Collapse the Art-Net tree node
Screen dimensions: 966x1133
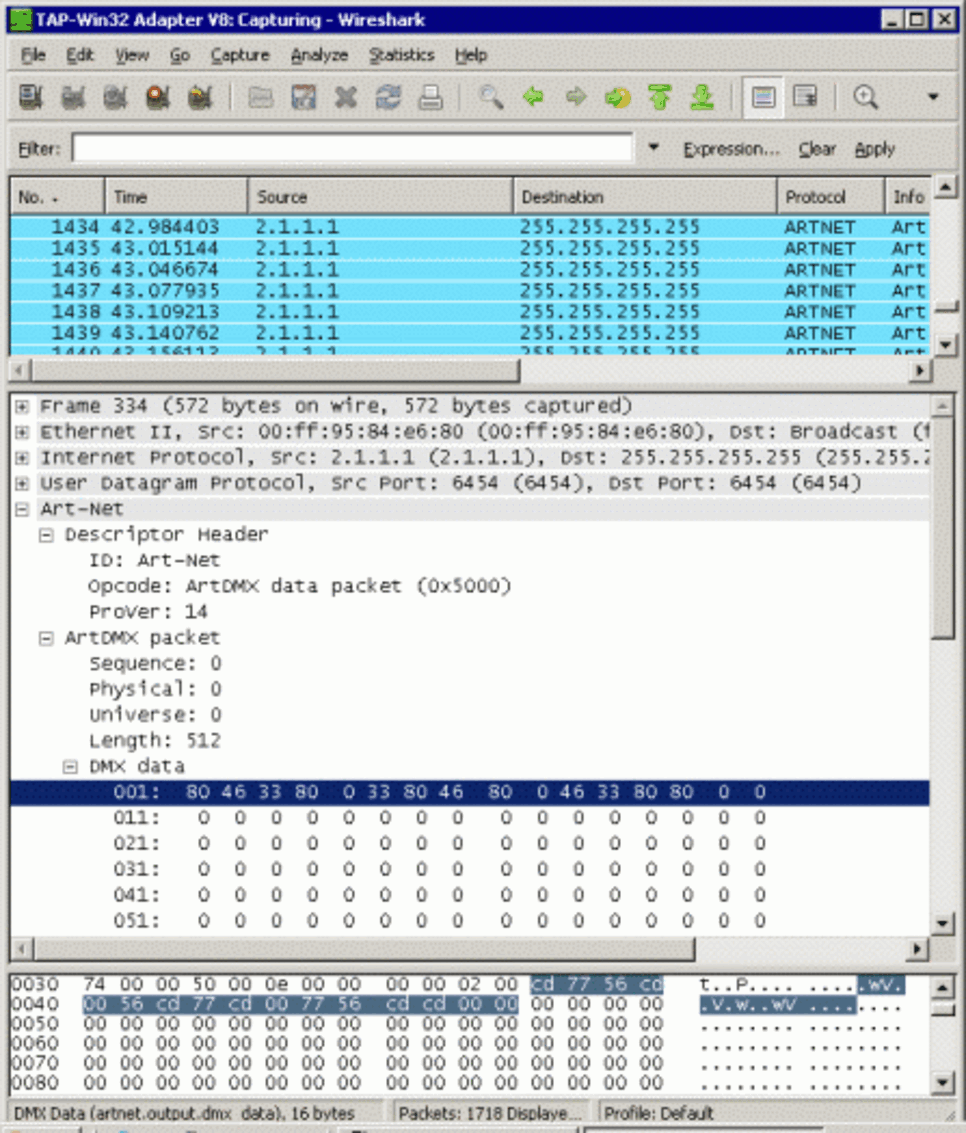click(22, 509)
